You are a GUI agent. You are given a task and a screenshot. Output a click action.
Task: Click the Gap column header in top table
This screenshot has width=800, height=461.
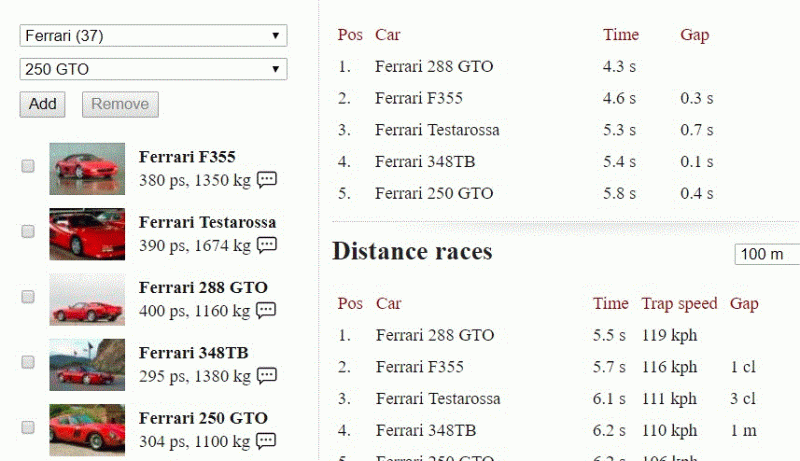click(x=694, y=35)
